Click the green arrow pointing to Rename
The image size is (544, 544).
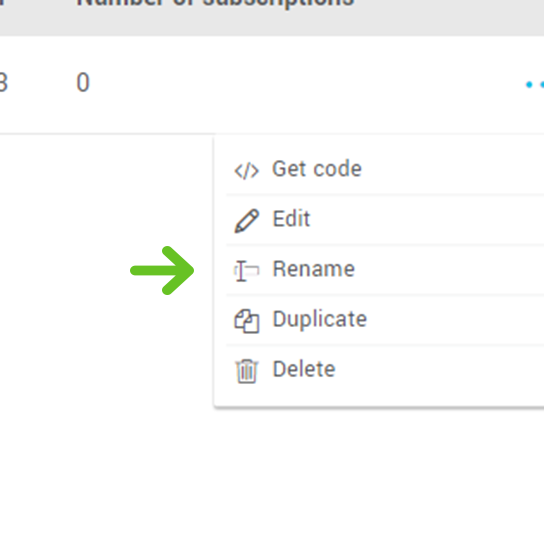162,270
